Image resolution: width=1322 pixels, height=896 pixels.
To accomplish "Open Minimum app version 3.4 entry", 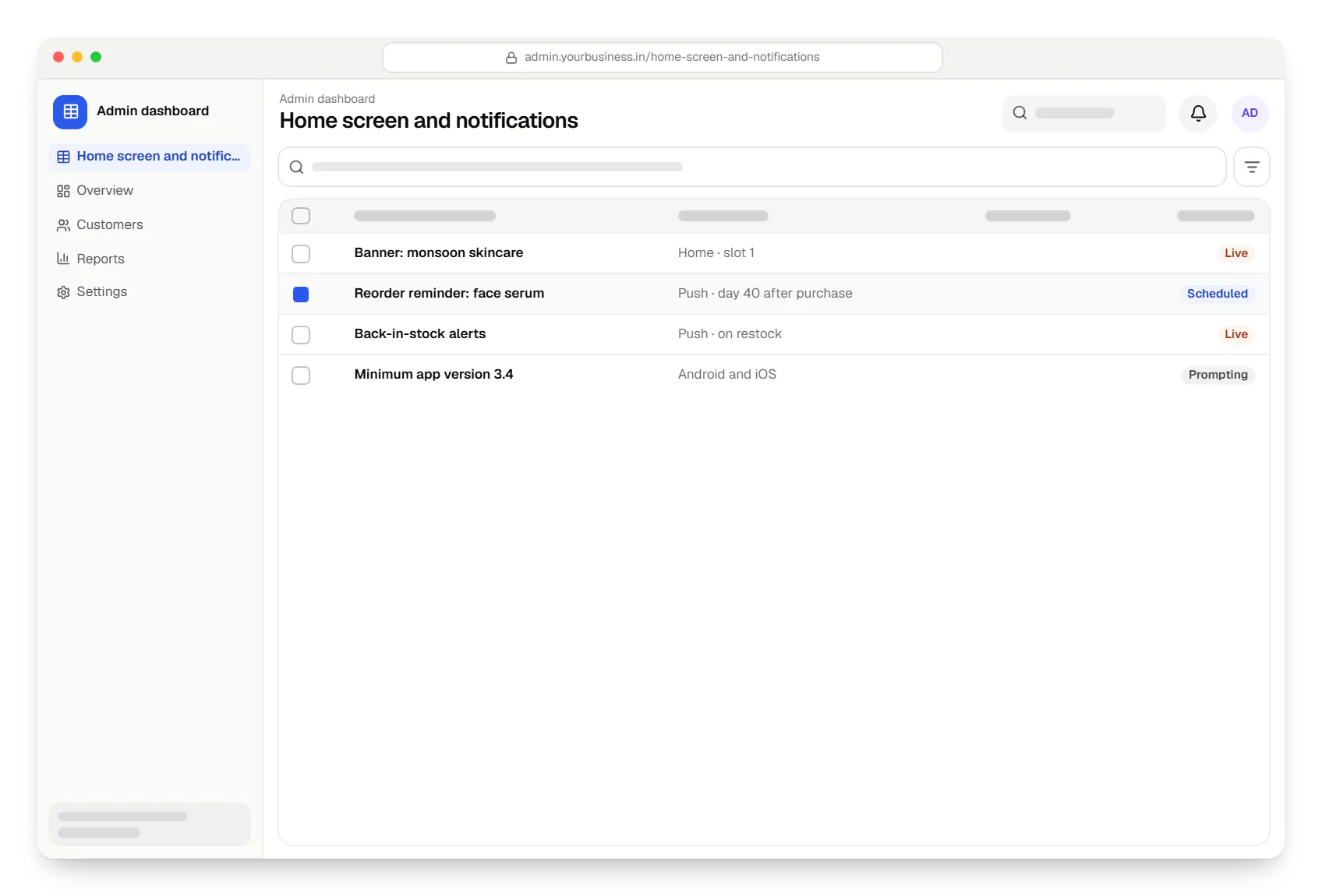I will click(x=433, y=375).
